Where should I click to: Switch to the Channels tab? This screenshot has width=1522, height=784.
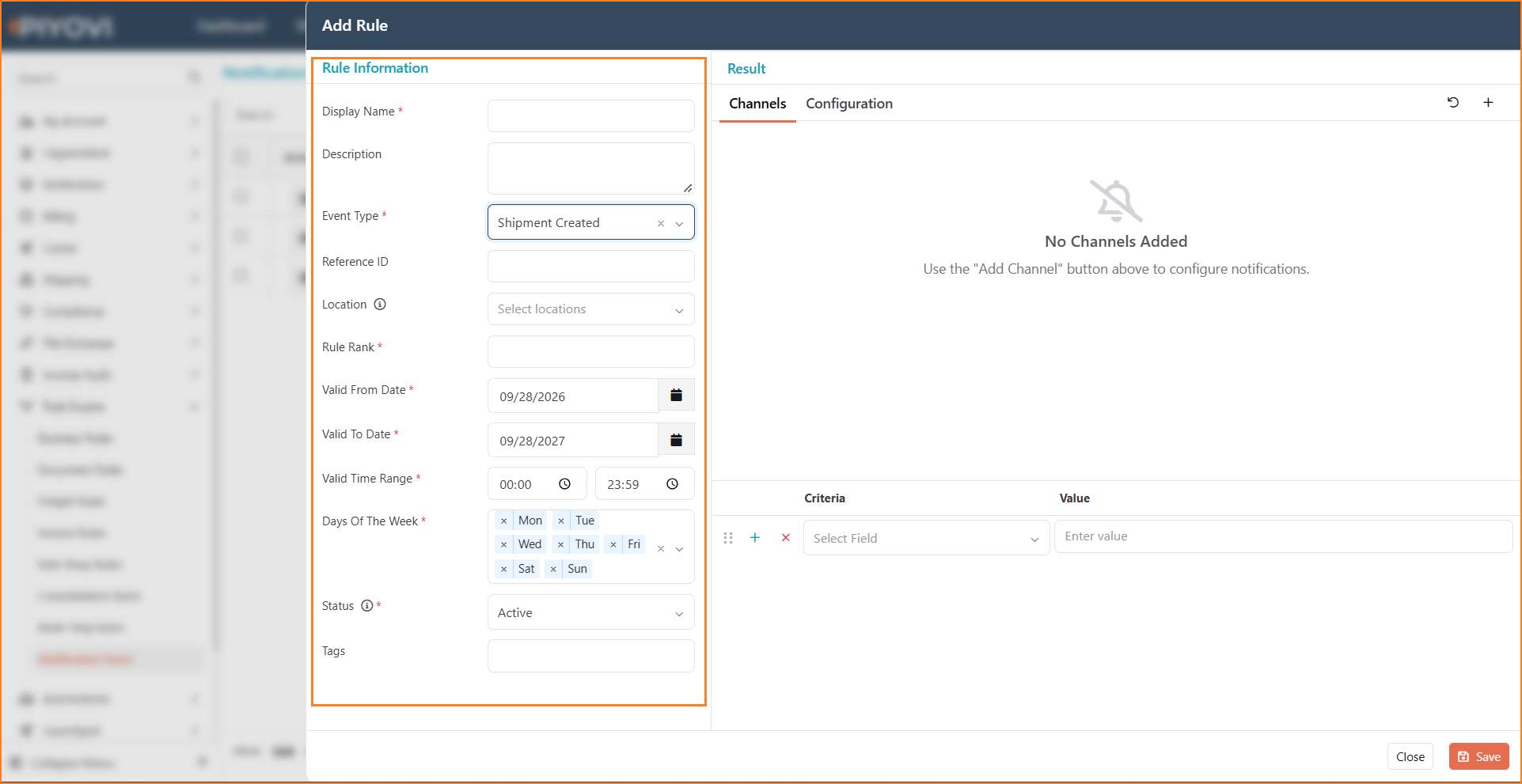[757, 104]
